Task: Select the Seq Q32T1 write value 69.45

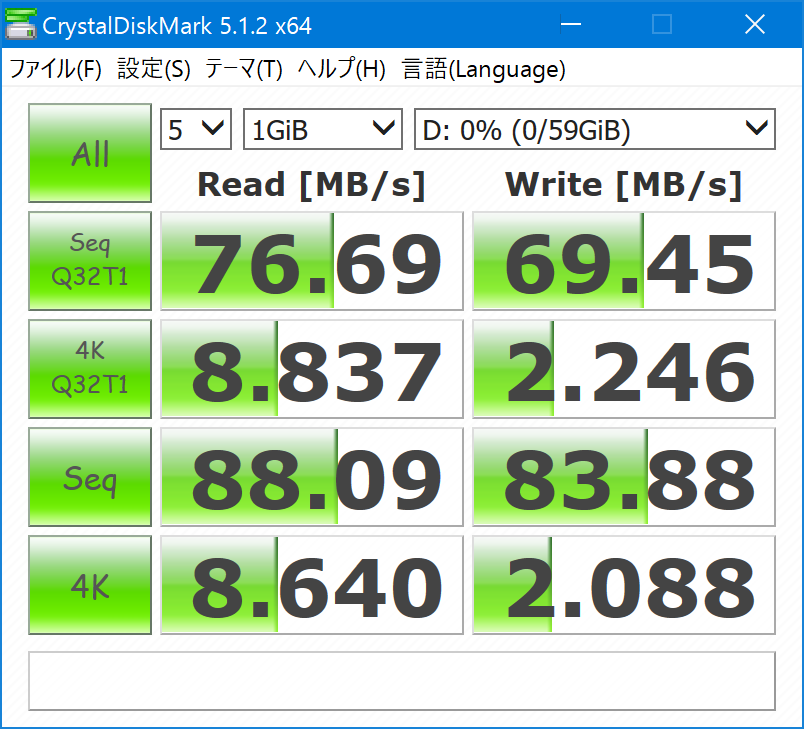Action: pos(624,261)
